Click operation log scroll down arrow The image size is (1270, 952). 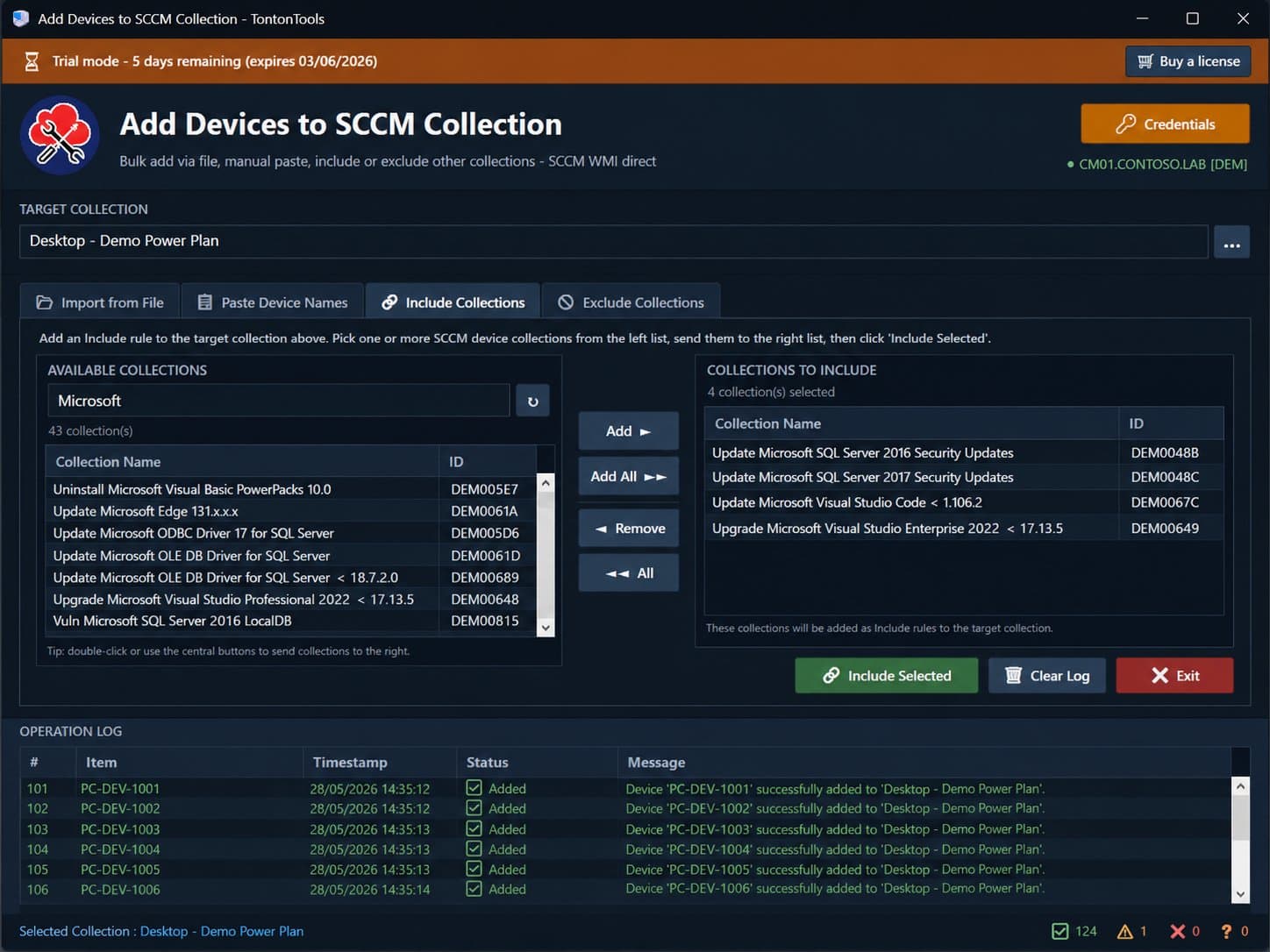click(x=1240, y=894)
